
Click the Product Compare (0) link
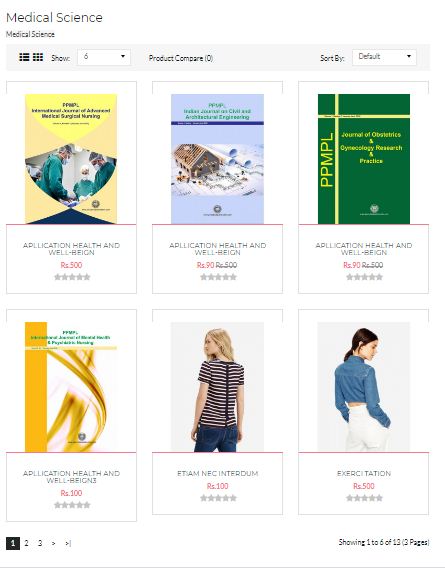point(181,58)
